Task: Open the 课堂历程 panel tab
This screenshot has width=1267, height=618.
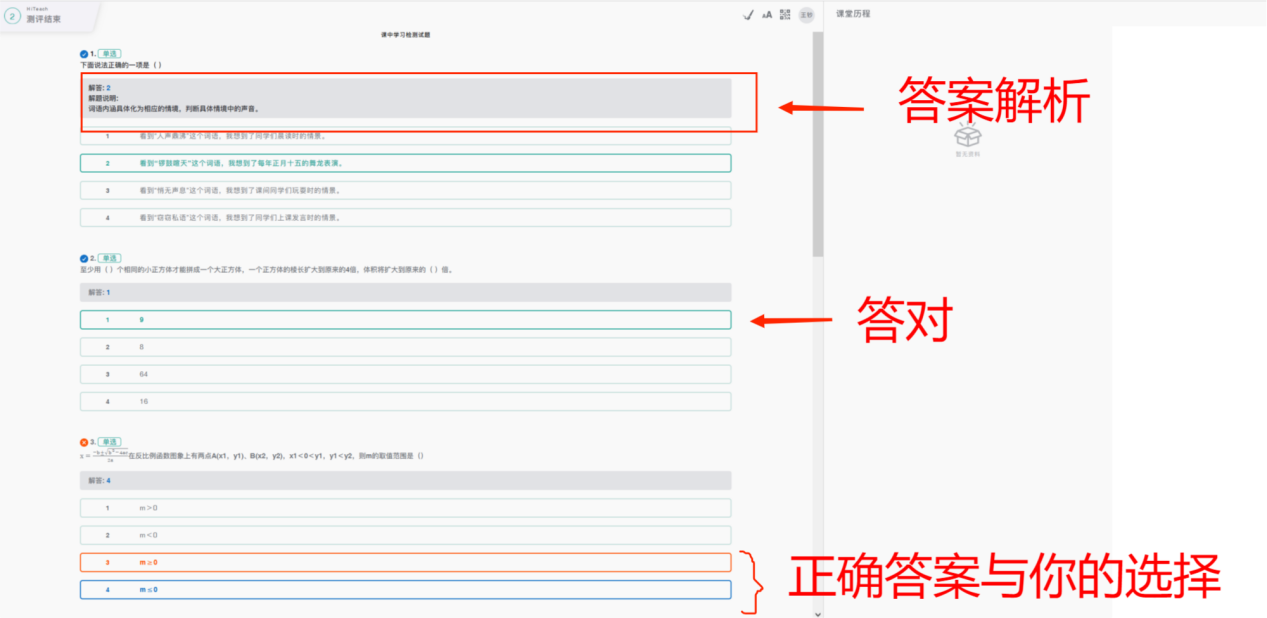Action: (x=853, y=14)
